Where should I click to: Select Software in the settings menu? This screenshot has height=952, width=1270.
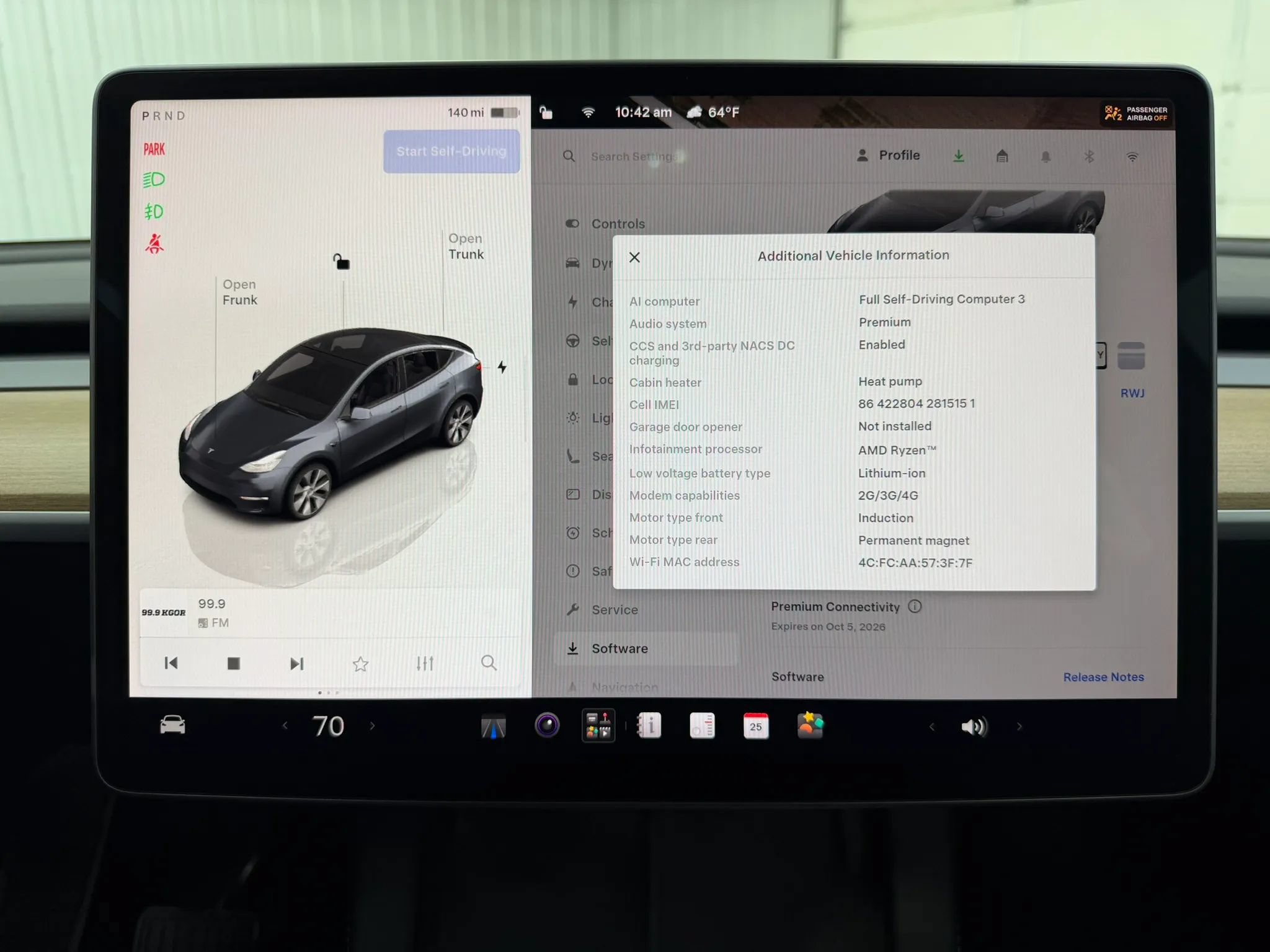pyautogui.click(x=645, y=648)
